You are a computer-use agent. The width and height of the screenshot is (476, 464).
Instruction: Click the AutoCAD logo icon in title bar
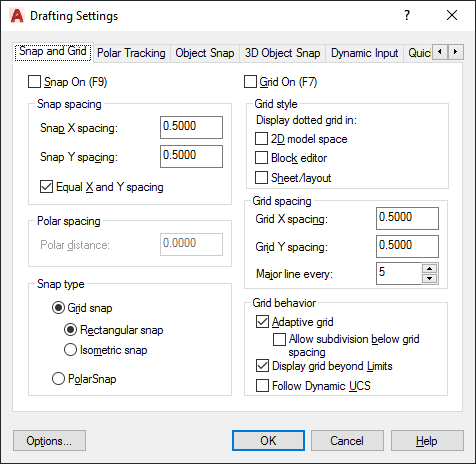[x=17, y=16]
